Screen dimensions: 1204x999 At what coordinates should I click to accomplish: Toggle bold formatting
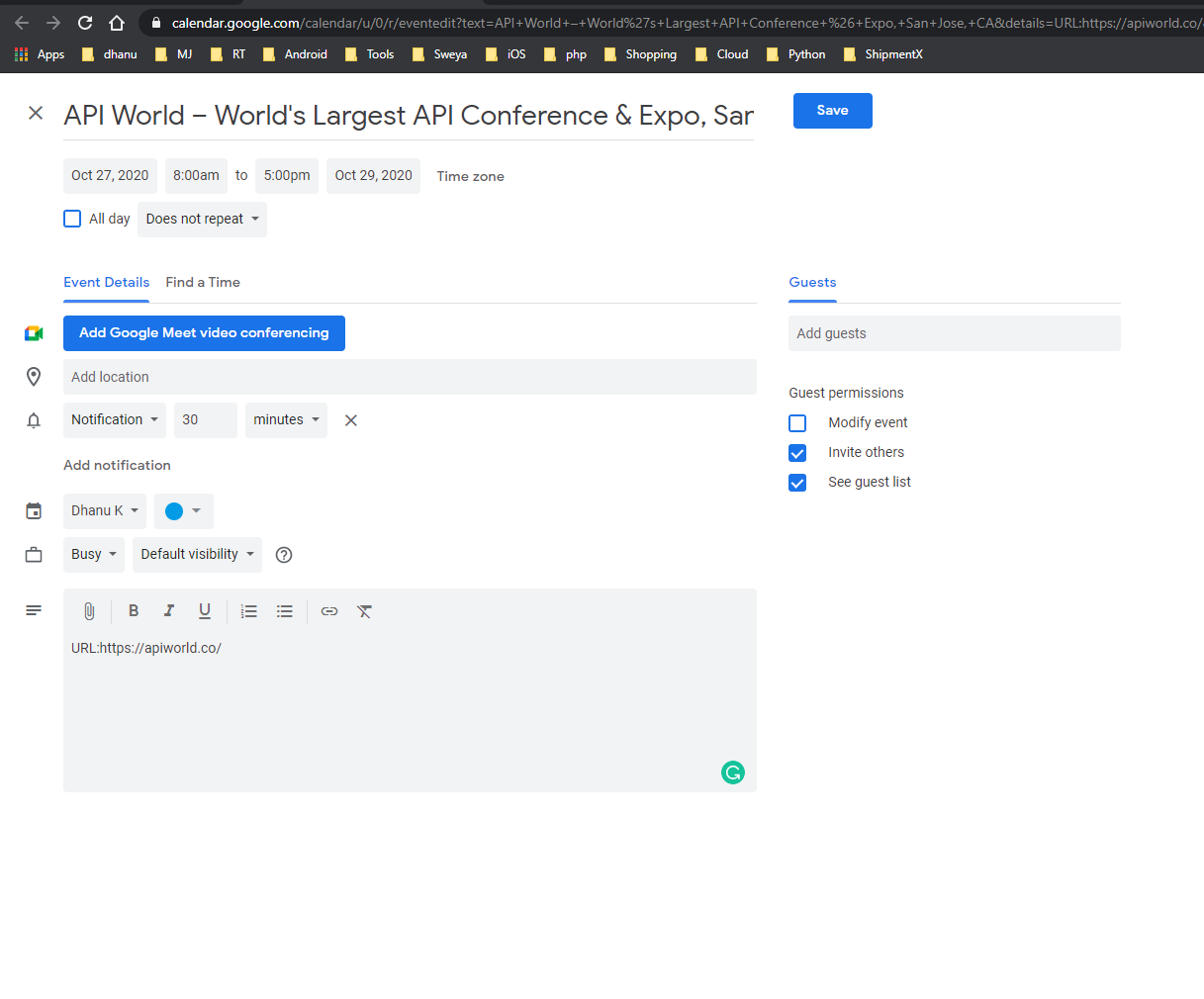point(134,611)
